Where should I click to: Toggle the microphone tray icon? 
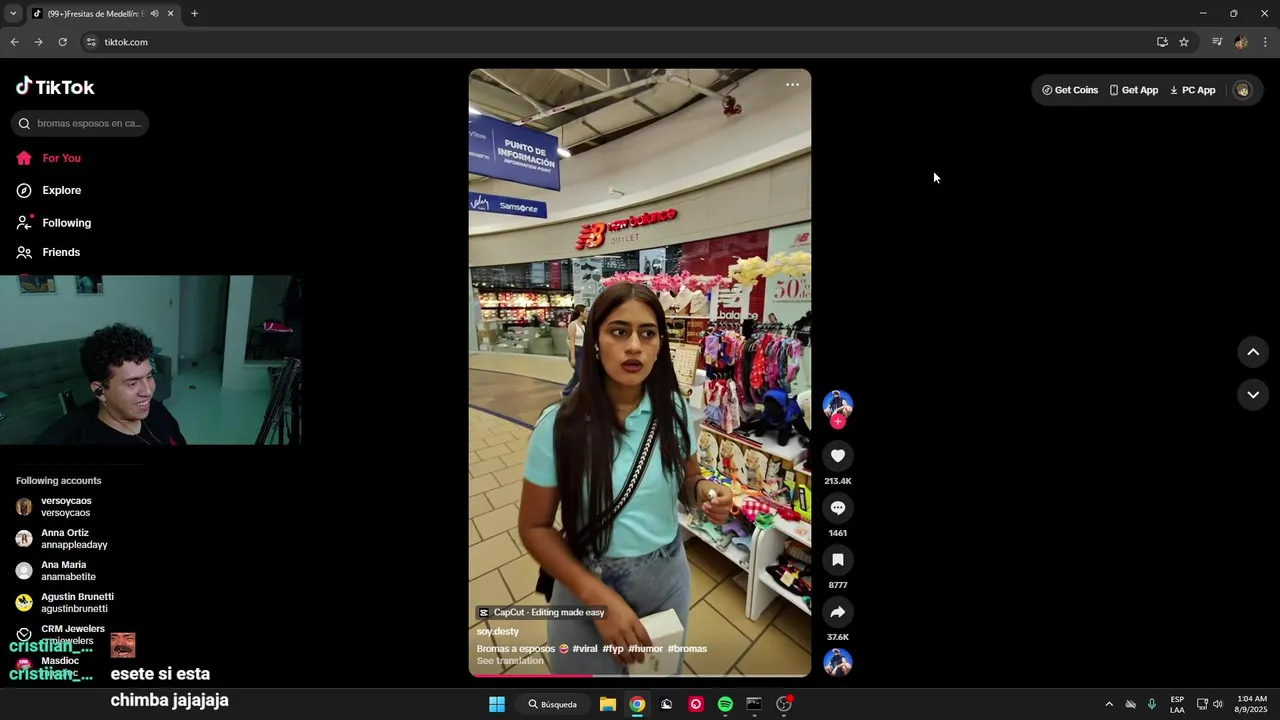click(1152, 704)
